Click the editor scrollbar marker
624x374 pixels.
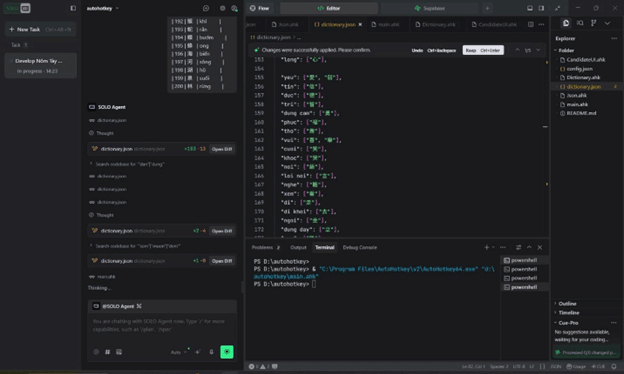tap(545, 127)
